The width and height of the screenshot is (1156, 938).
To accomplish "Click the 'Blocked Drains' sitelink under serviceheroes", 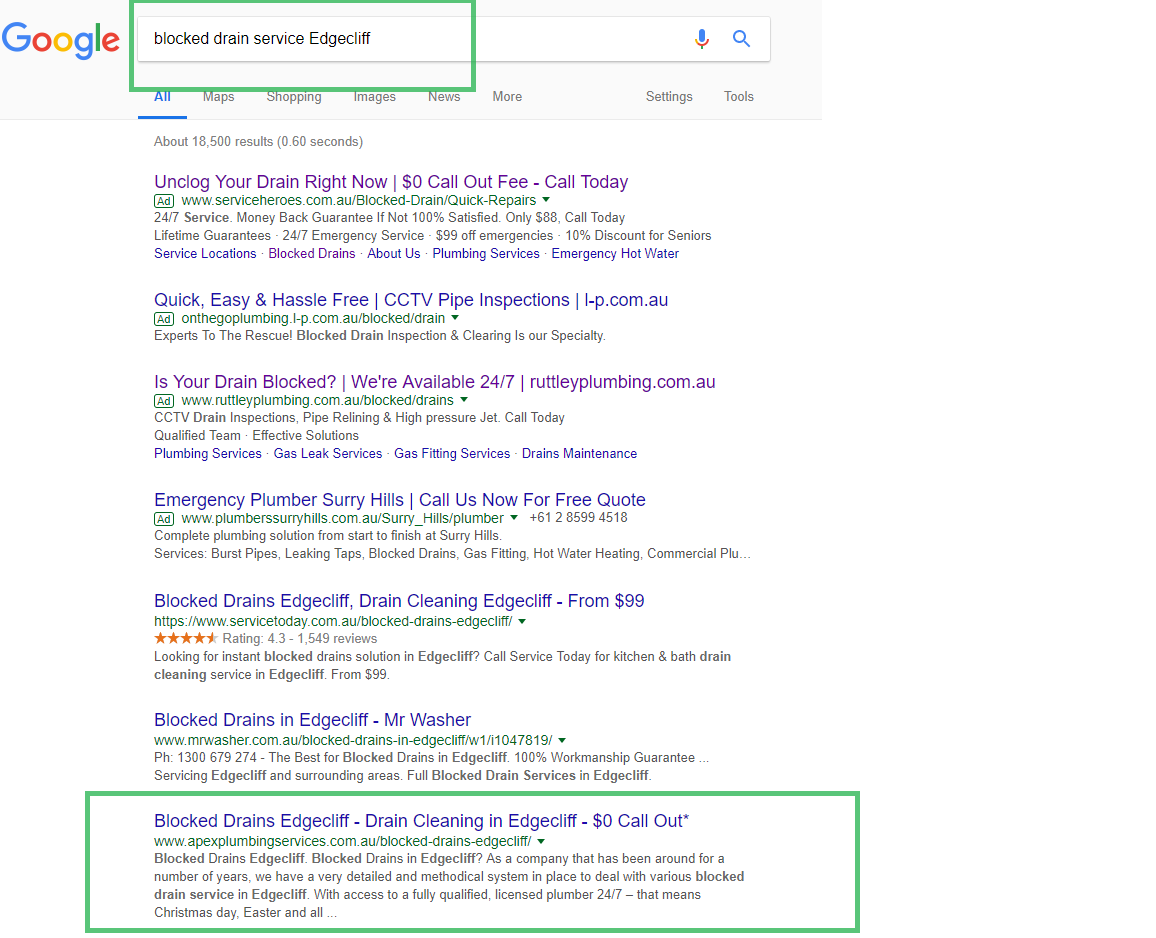I will 312,254.
